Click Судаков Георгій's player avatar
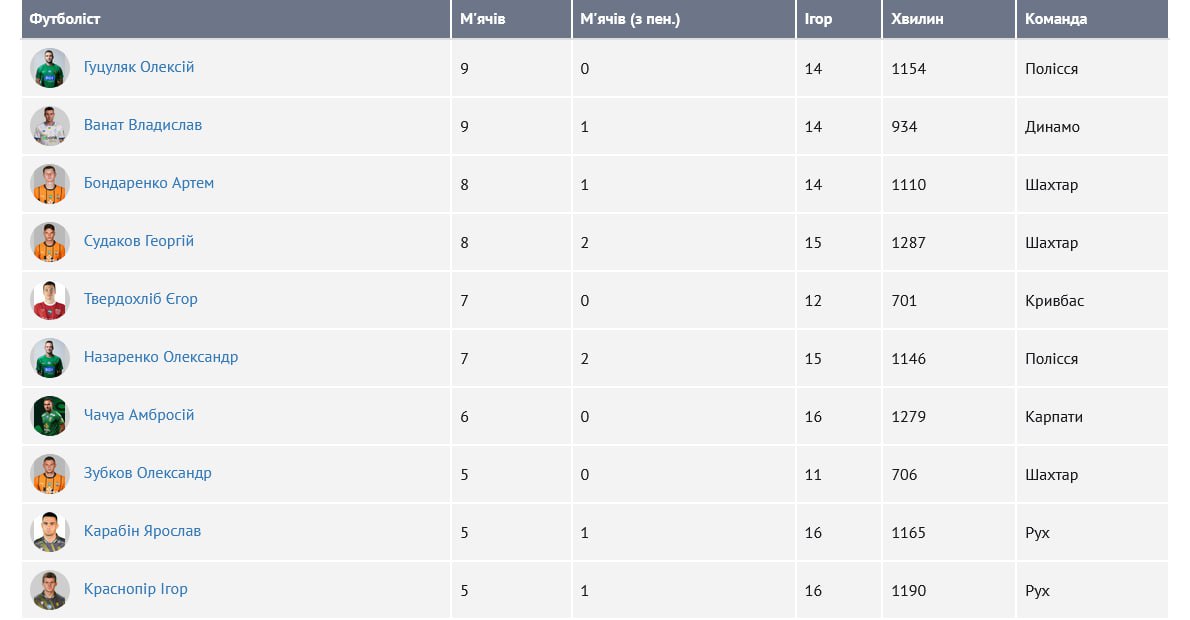1190x620 pixels. 49,242
